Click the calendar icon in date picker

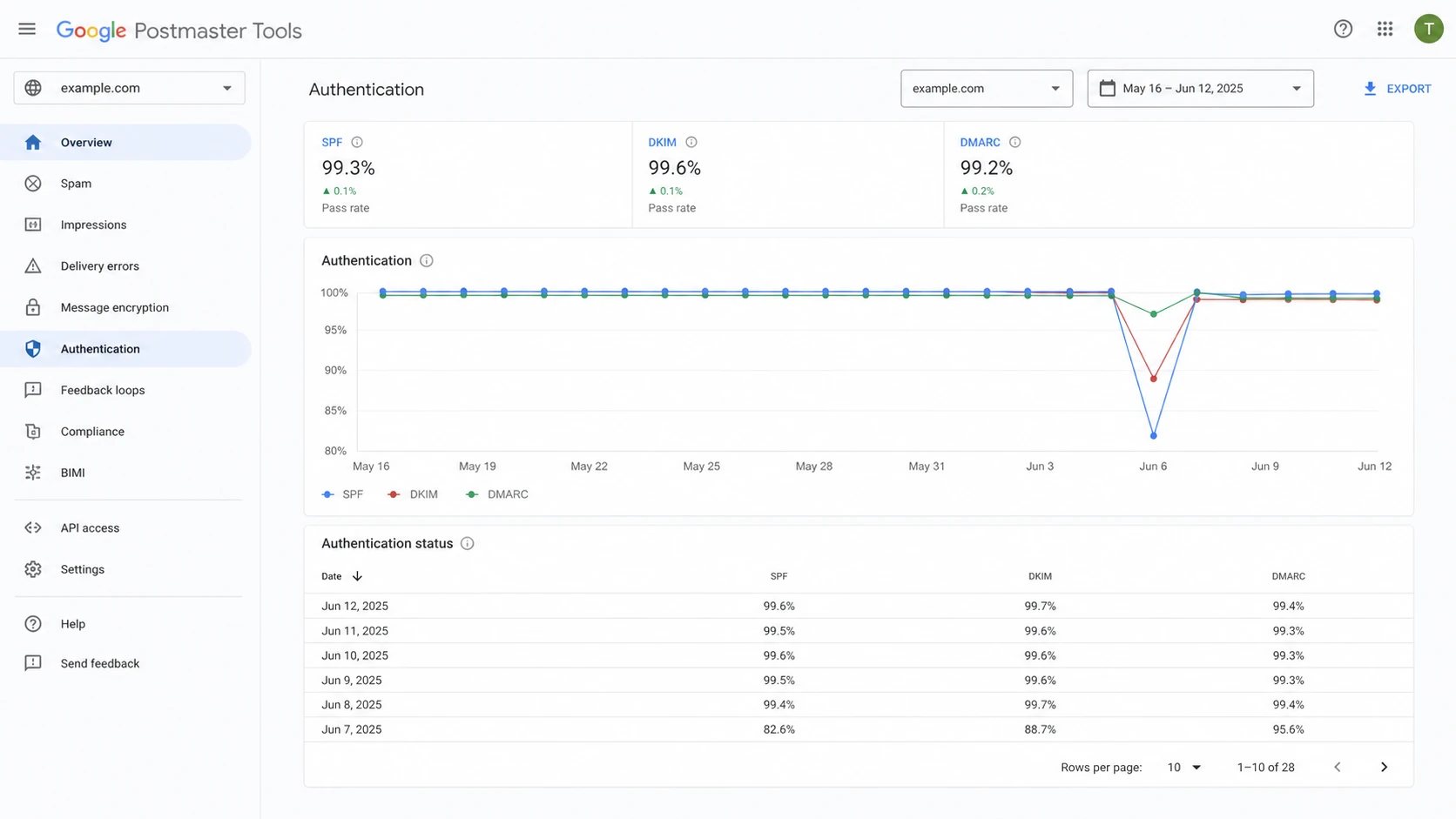pyautogui.click(x=1108, y=88)
